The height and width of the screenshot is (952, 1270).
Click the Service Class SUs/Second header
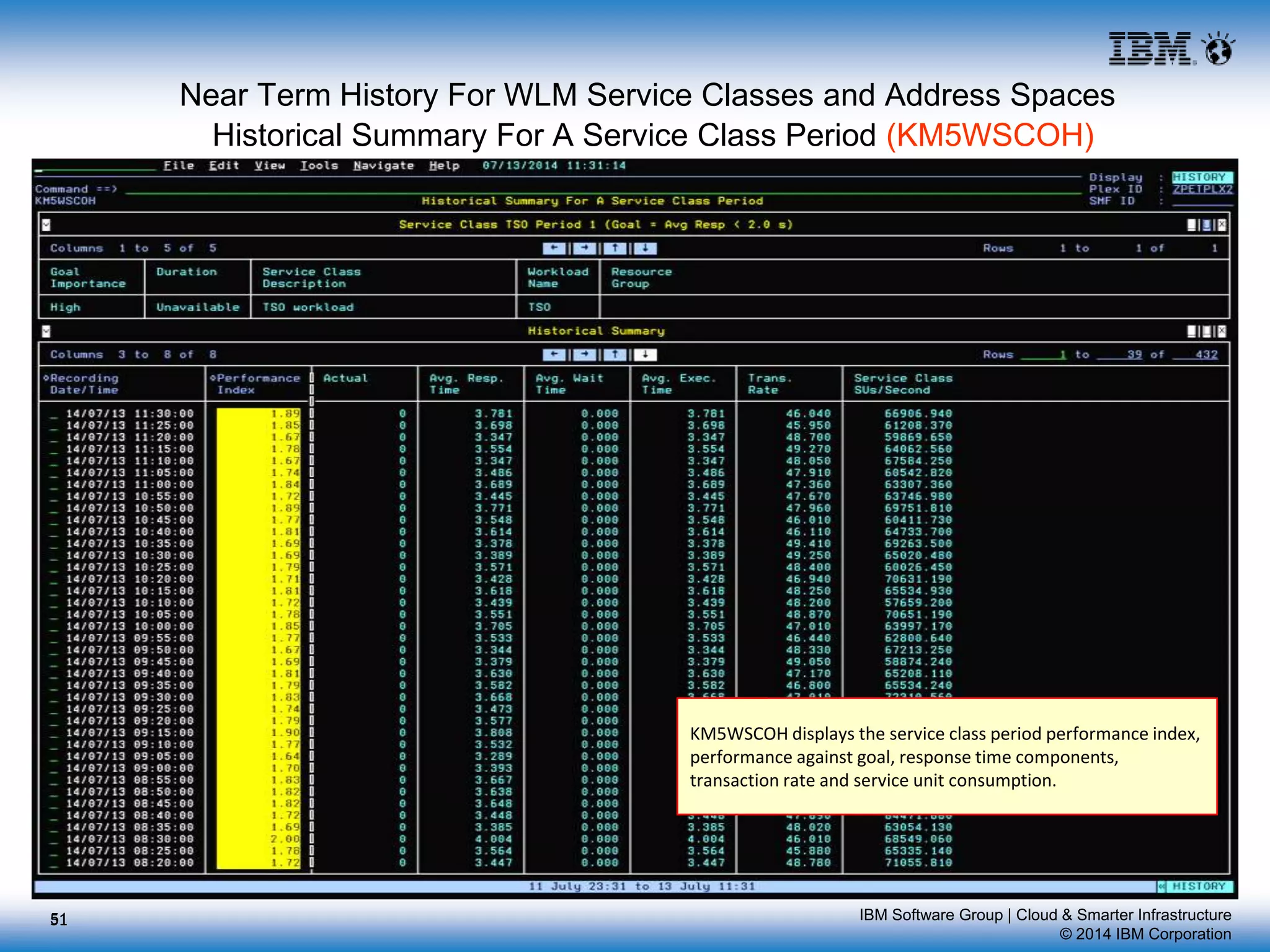tap(904, 384)
